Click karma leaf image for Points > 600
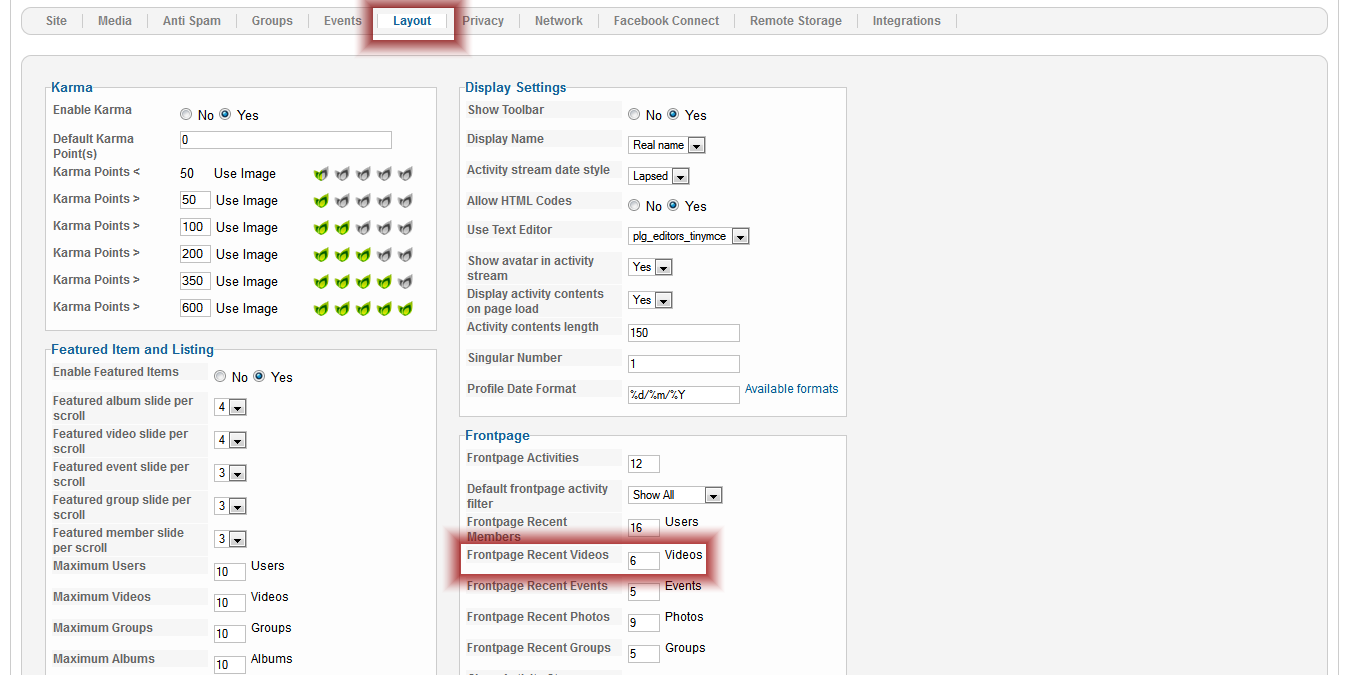This screenshot has height=675, width=1349. [x=363, y=309]
